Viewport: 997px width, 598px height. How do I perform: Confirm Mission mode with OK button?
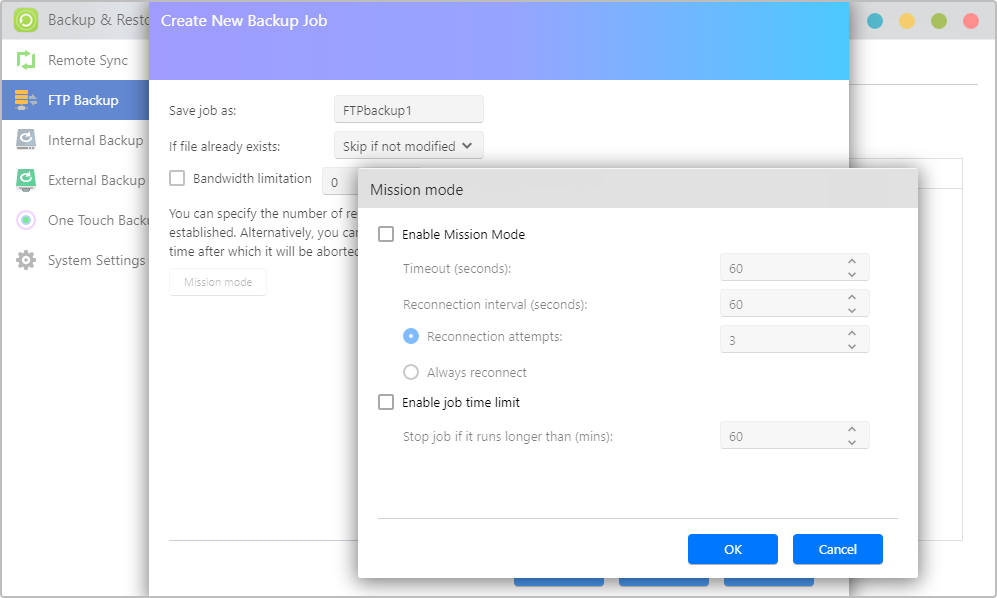tap(732, 549)
